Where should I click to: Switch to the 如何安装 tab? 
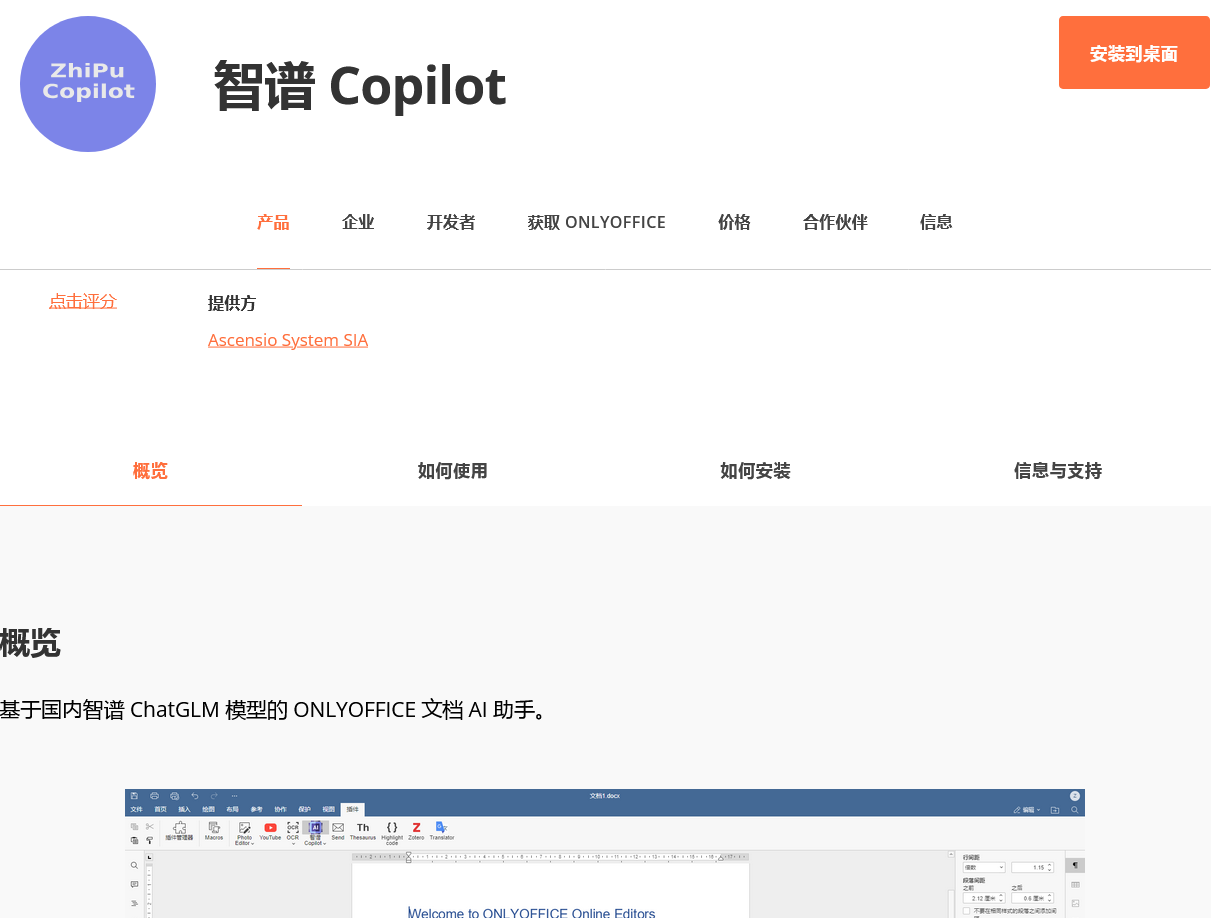755,471
